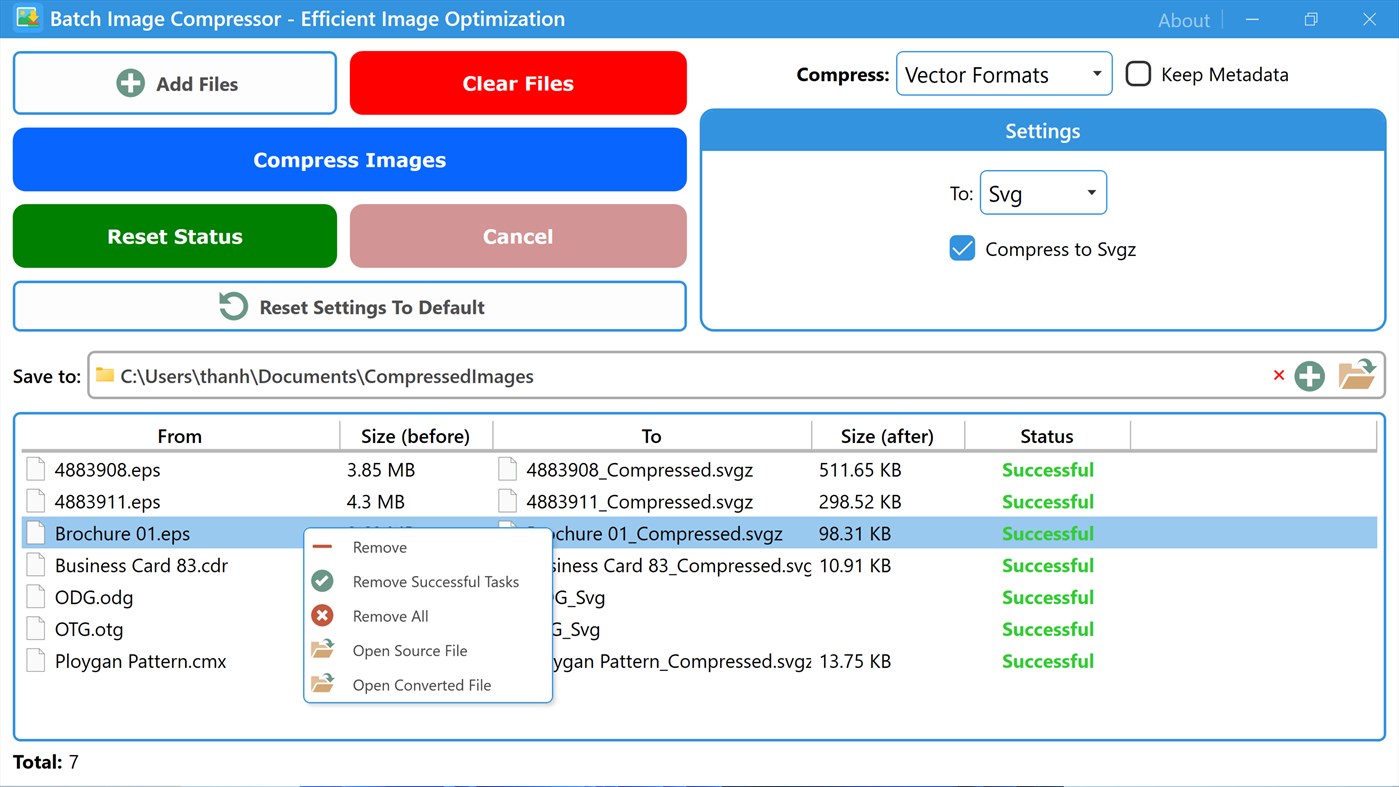Click file icon beside 4883911_Compressed.svgz
The height and width of the screenshot is (787, 1399).
pyautogui.click(x=508, y=502)
